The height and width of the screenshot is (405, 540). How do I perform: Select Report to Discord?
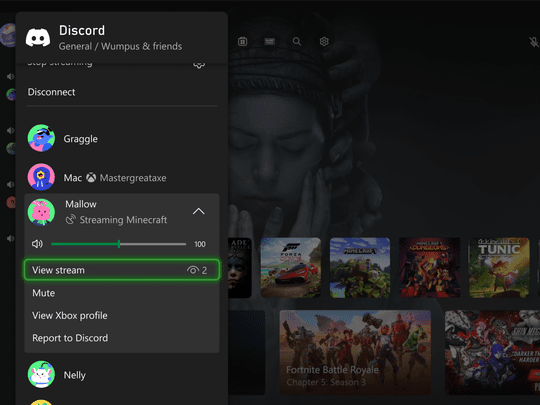(122, 338)
